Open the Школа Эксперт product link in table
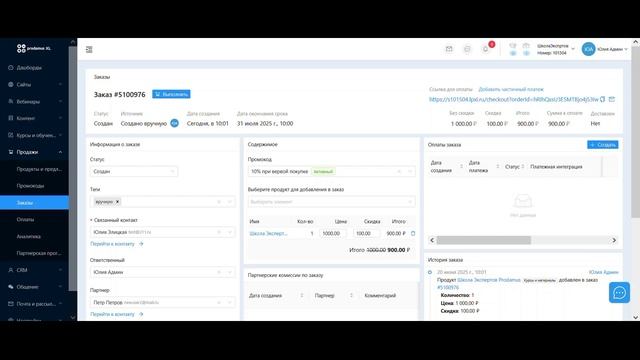 (268, 233)
